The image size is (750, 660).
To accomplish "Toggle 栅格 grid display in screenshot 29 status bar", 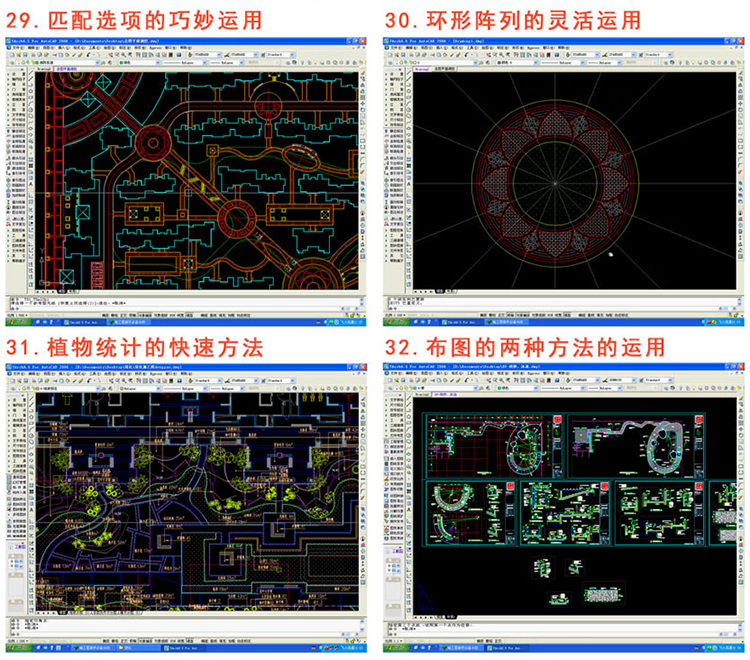I will (x=114, y=315).
